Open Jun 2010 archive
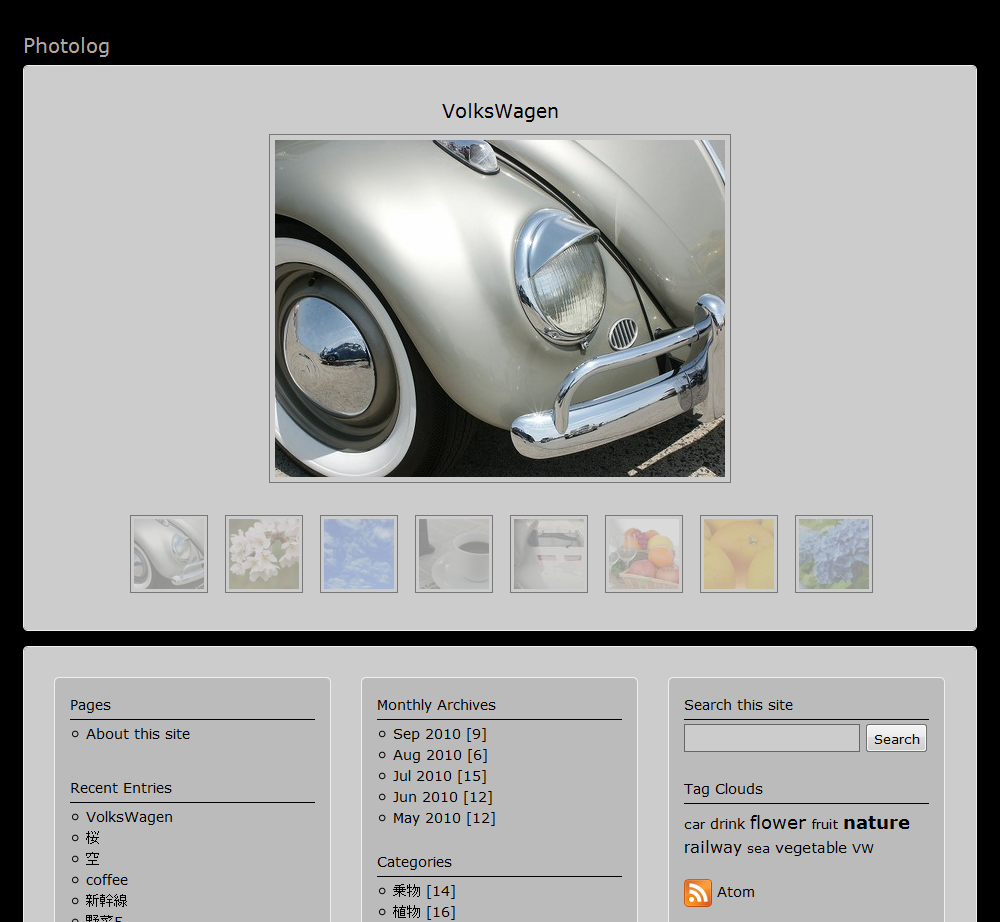This screenshot has height=922, width=1000. (x=443, y=797)
